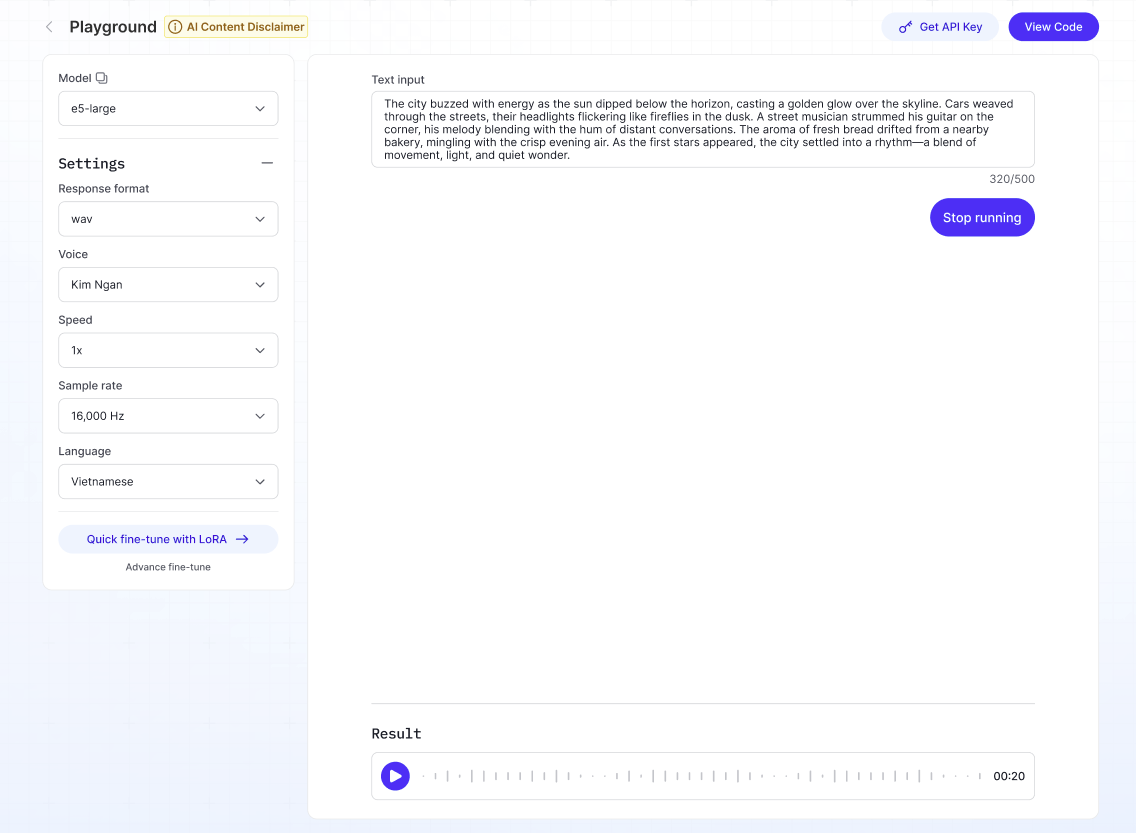Play the generated audio result
The width and height of the screenshot is (1136, 833).
coord(395,776)
